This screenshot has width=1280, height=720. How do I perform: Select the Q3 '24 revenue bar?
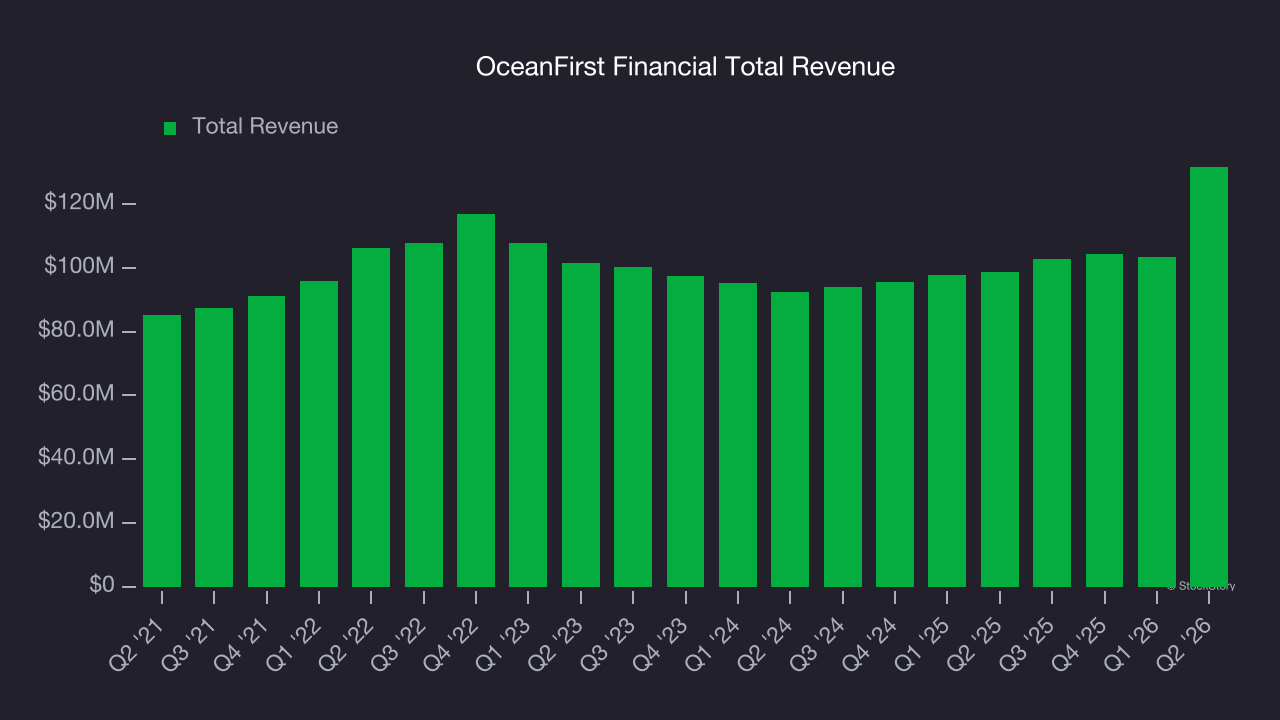pyautogui.click(x=843, y=437)
